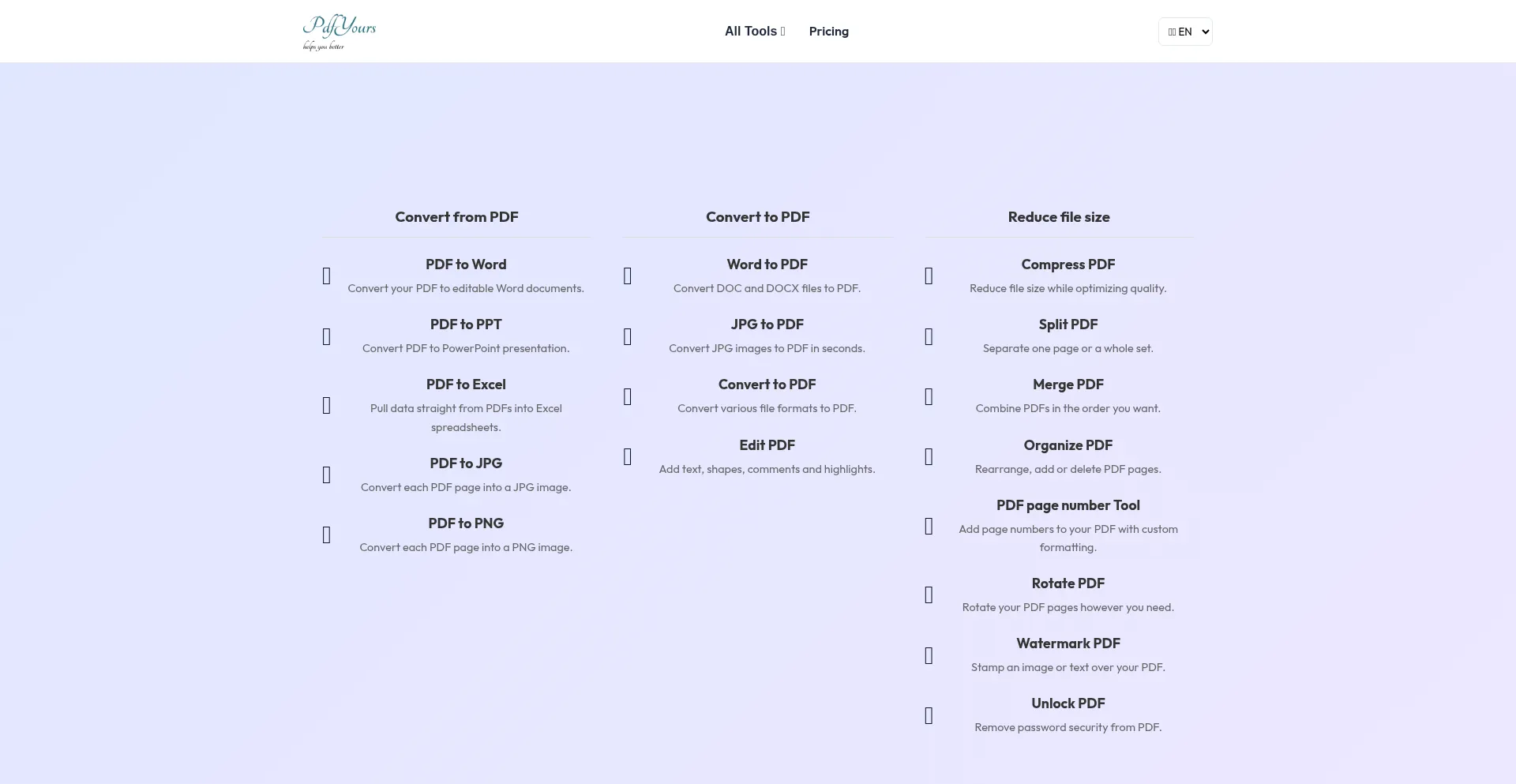Click the icon beside Compress PDF
Viewport: 1516px width, 784px height.
tap(929, 276)
